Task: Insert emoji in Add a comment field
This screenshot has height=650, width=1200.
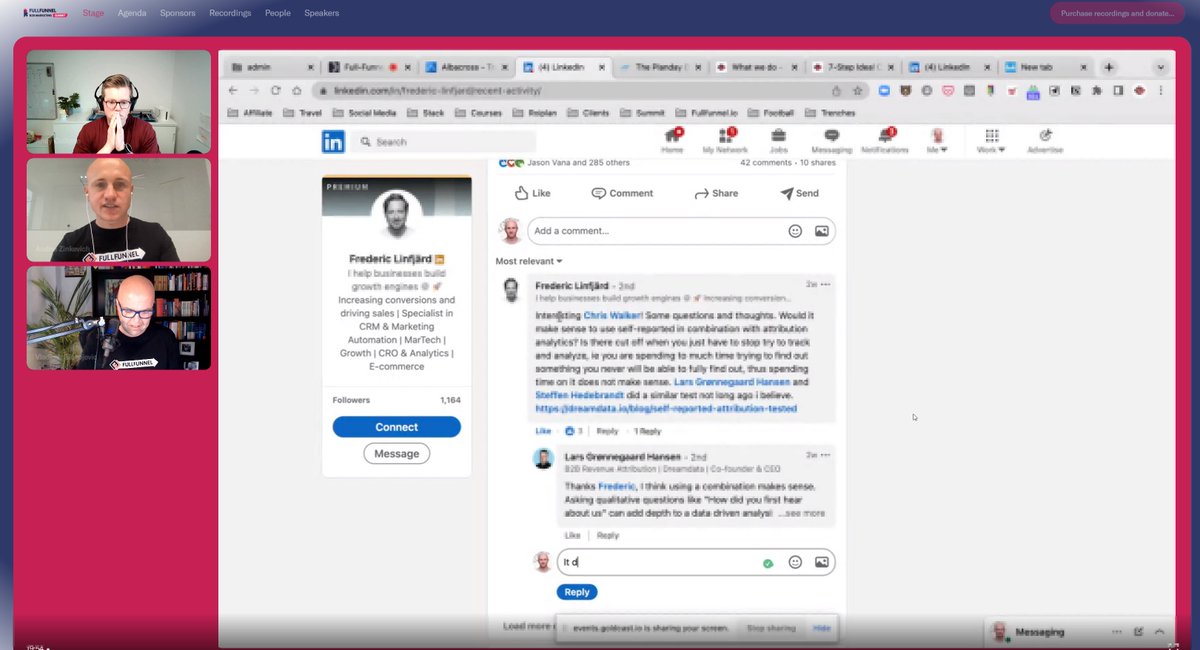Action: pyautogui.click(x=795, y=231)
